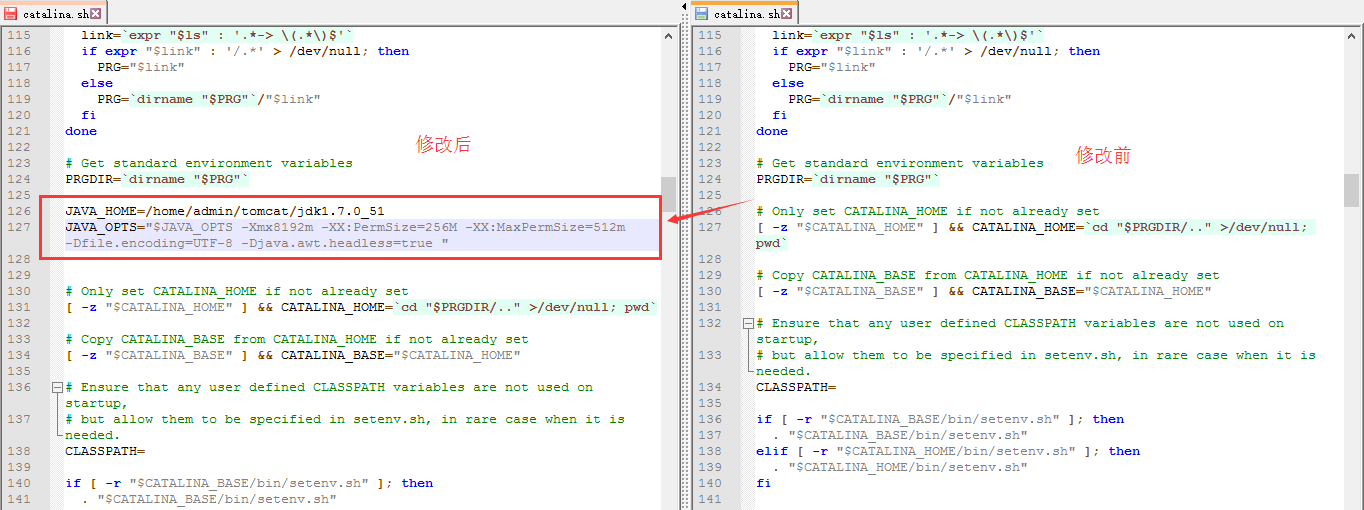Viewport: 1364px width, 510px height.
Task: Click 'PRG="$link"' line 117 in left pane
Action: click(141, 67)
